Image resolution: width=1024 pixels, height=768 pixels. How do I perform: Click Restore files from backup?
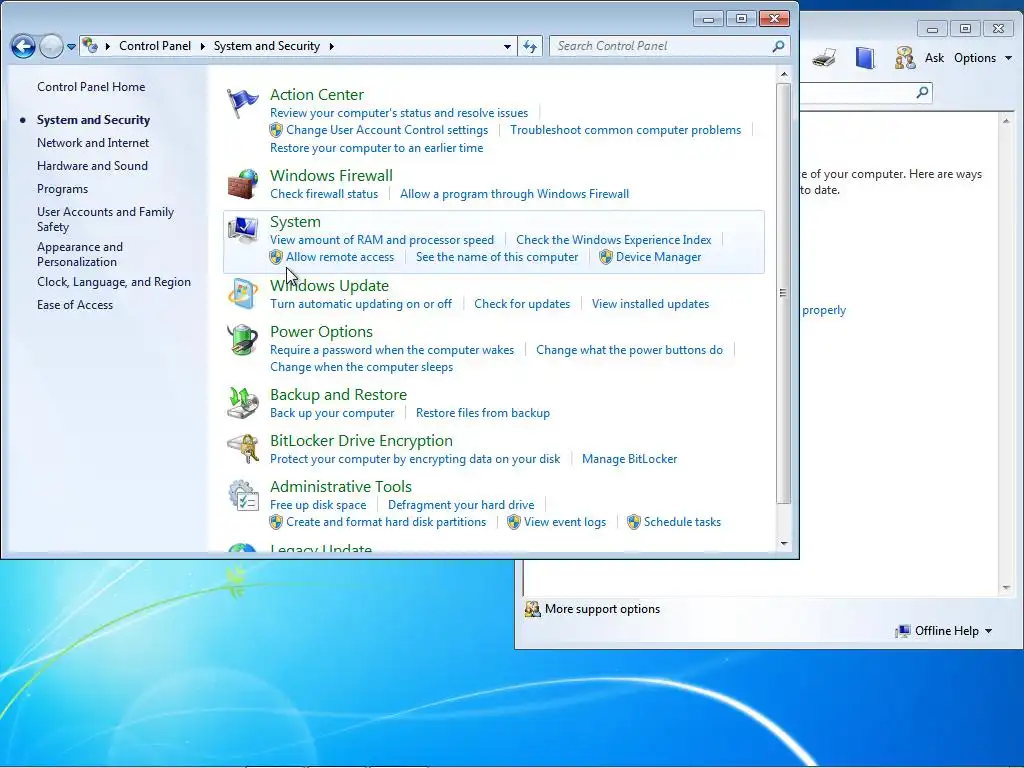(x=483, y=413)
